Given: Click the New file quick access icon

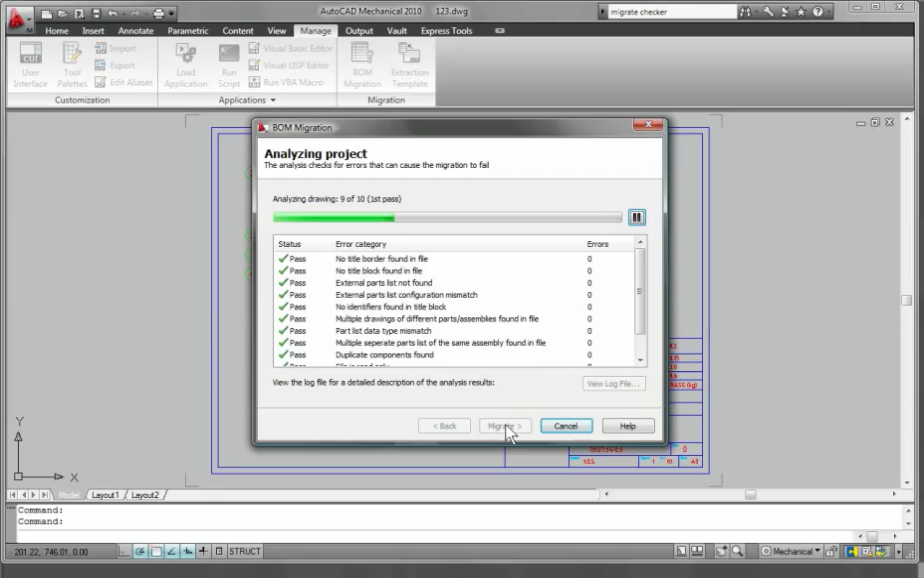Looking at the screenshot, I should [x=47, y=13].
